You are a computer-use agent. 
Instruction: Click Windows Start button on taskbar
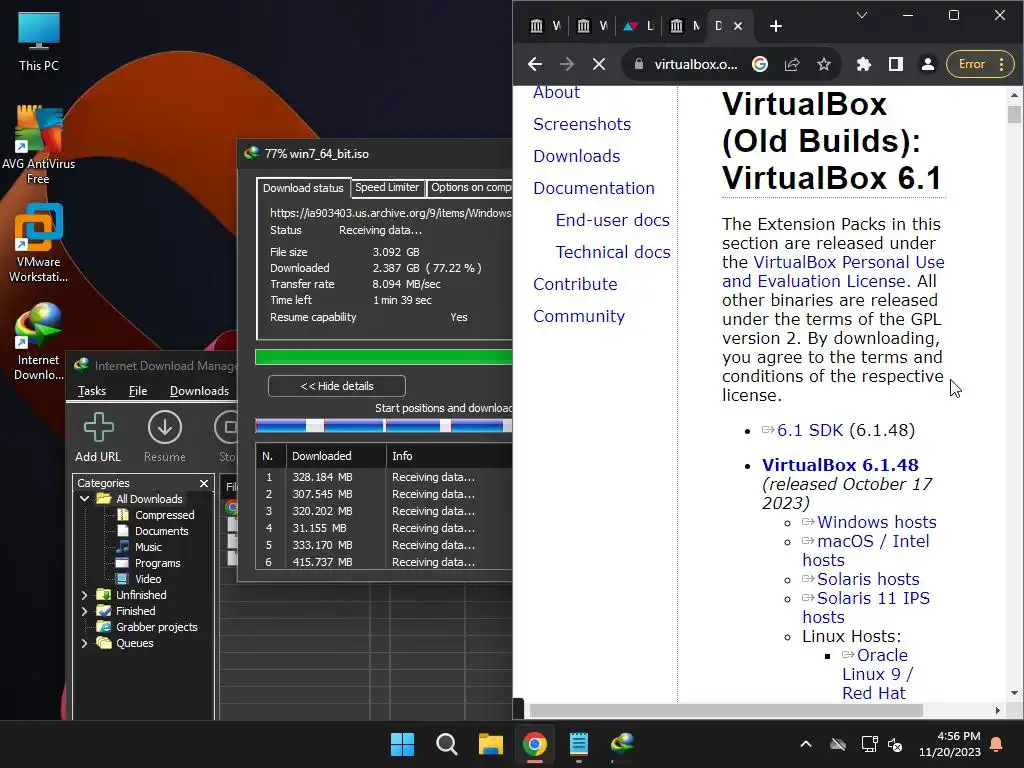[x=402, y=744]
